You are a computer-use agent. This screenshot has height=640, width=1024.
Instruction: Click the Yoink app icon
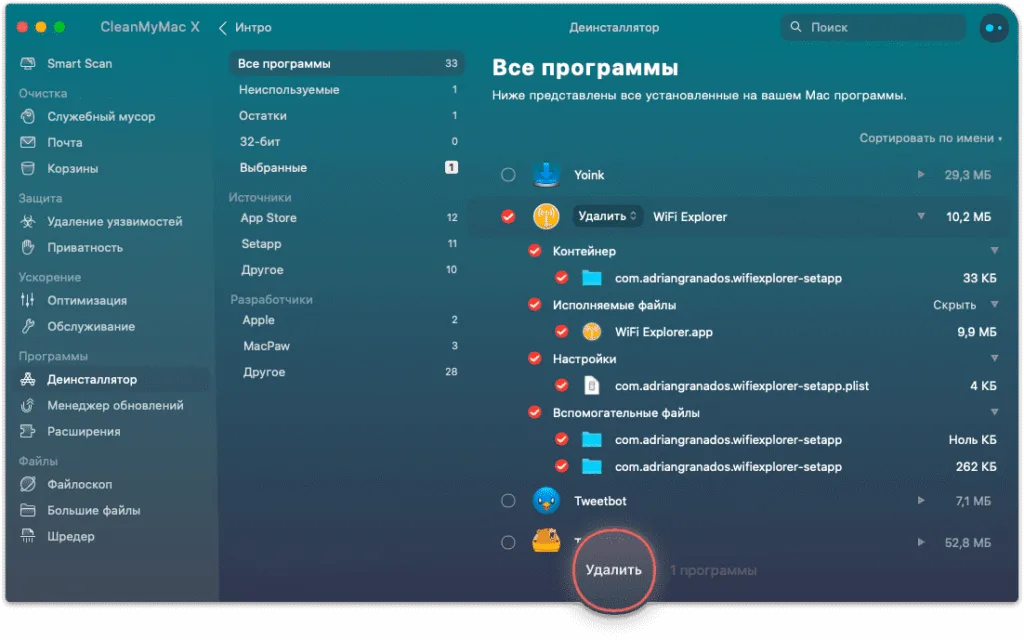[x=546, y=174]
